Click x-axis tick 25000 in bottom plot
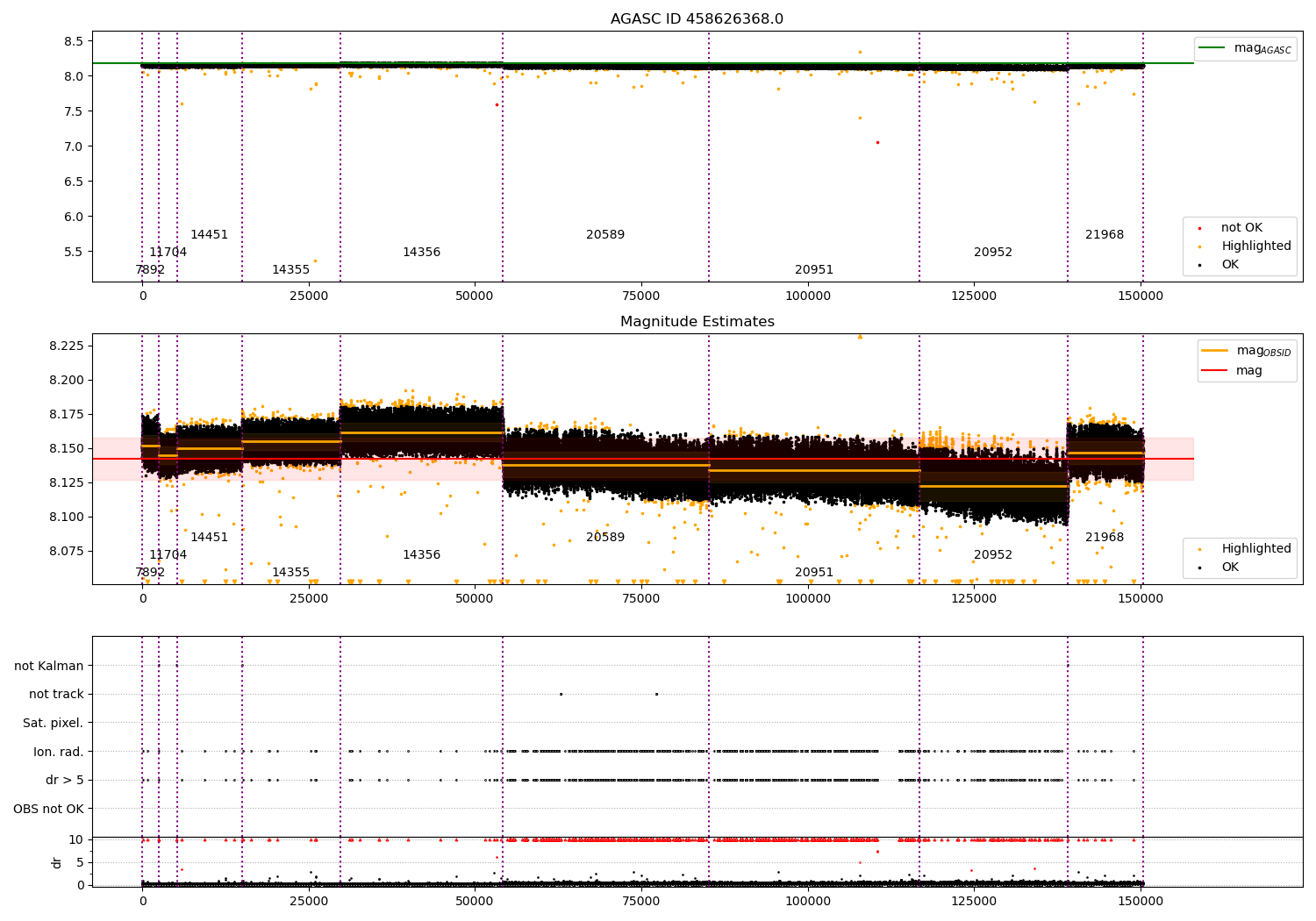1316x921 pixels. 309,900
